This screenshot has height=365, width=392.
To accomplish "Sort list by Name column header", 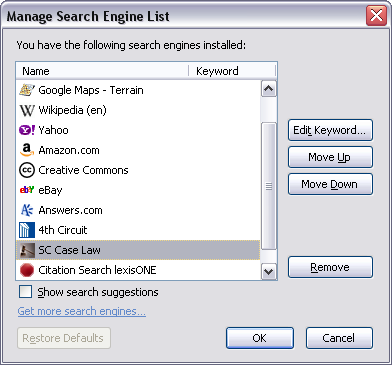I will 102,71.
